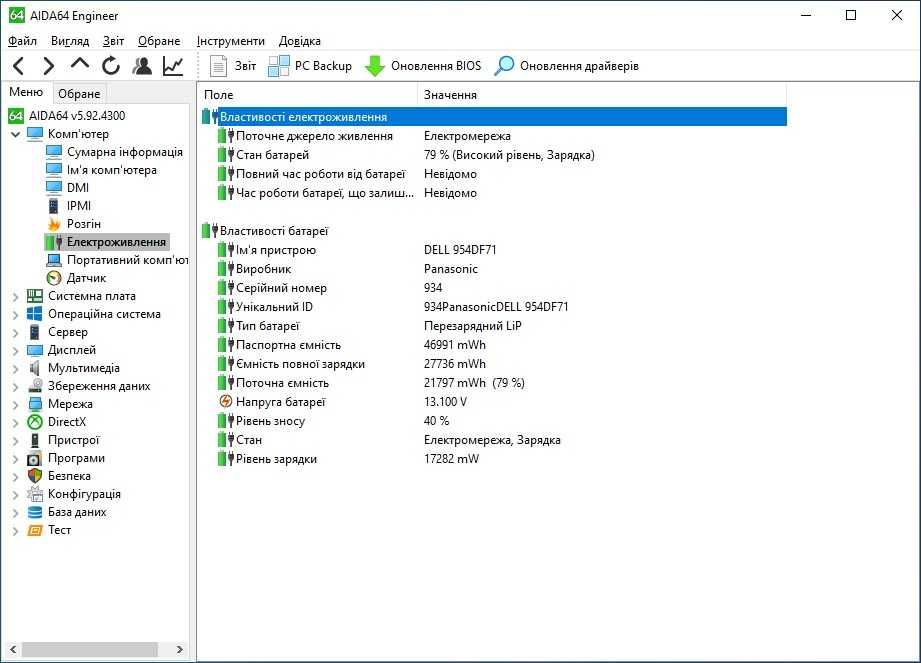921x663 pixels.
Task: Click the Конфігурація icon
Action: 35,494
